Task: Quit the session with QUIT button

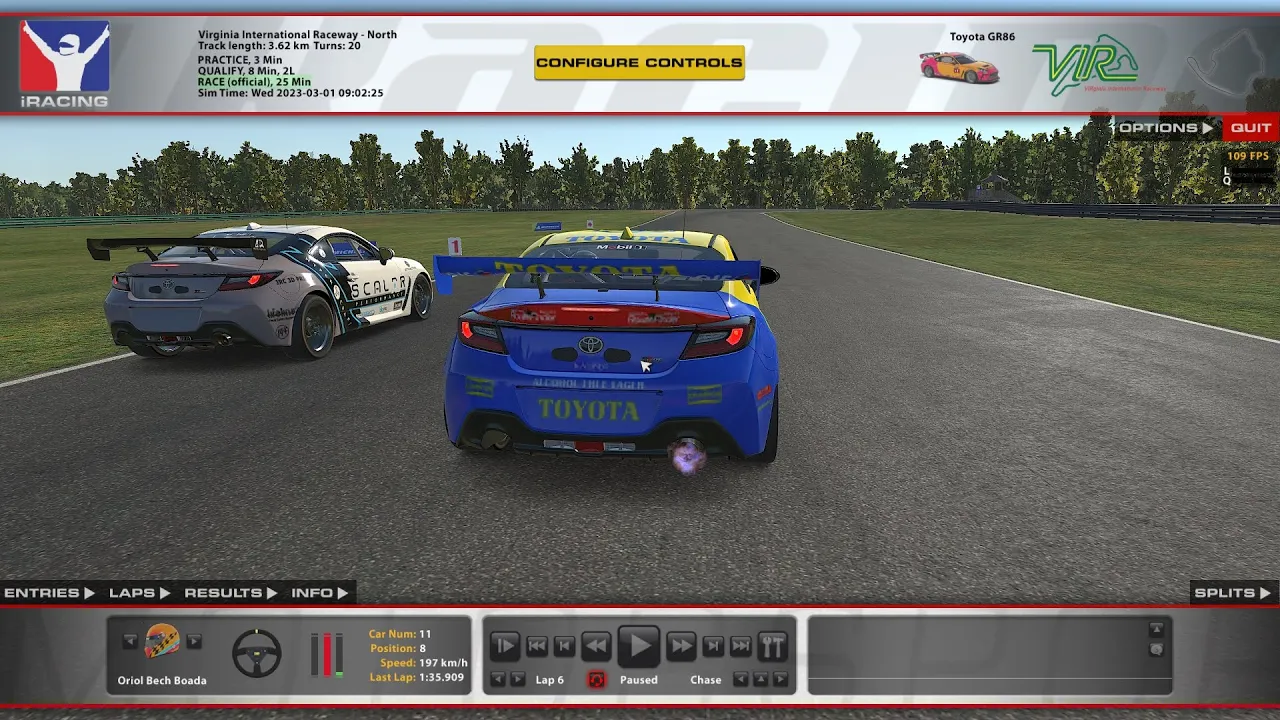Action: point(1250,128)
